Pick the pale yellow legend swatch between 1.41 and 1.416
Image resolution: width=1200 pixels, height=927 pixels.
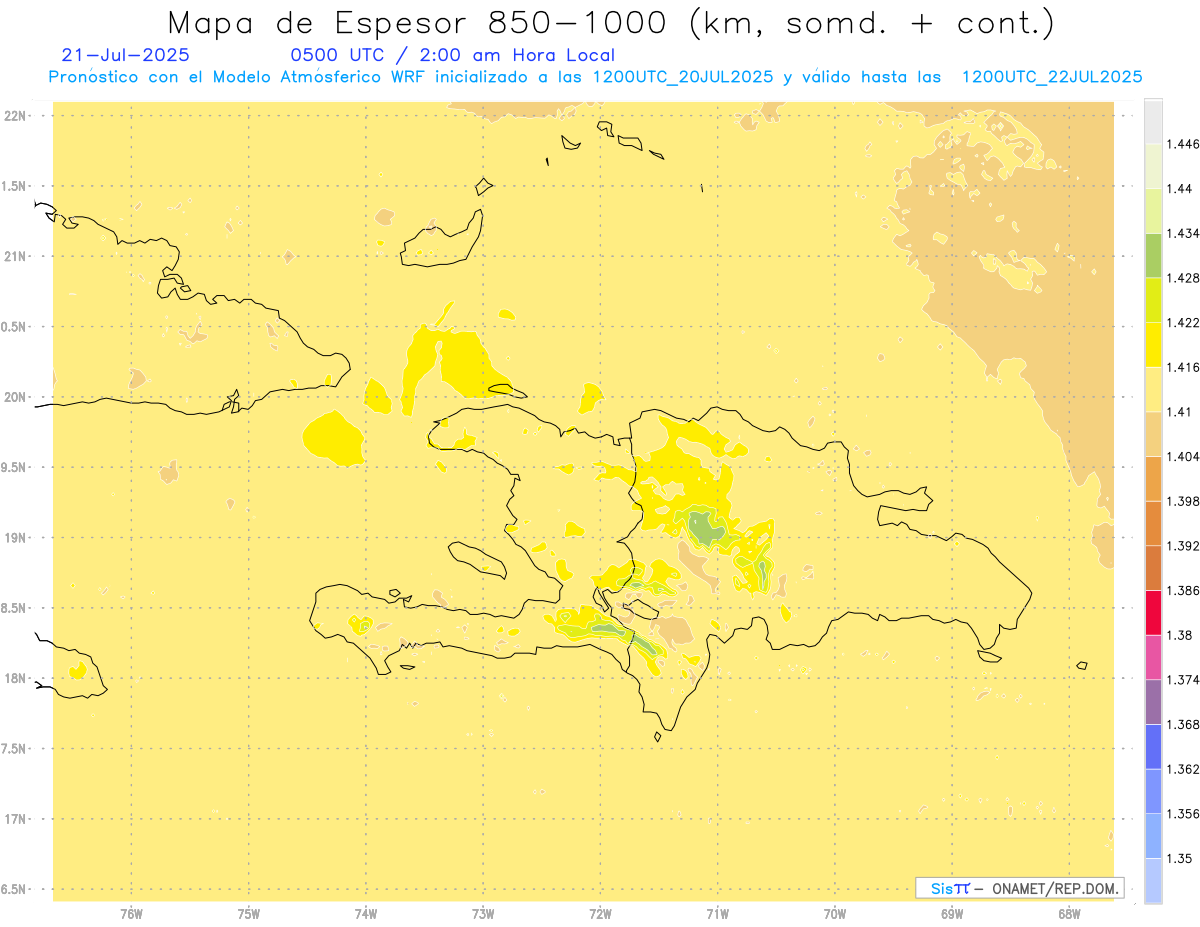click(x=1153, y=389)
